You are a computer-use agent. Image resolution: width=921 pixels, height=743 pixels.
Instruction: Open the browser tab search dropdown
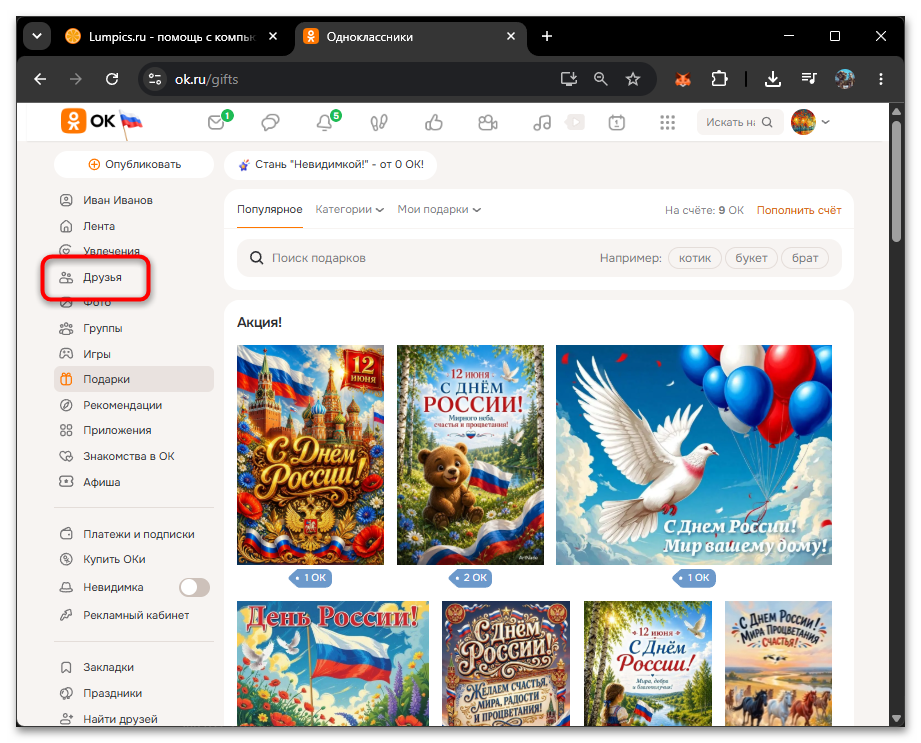coord(37,36)
